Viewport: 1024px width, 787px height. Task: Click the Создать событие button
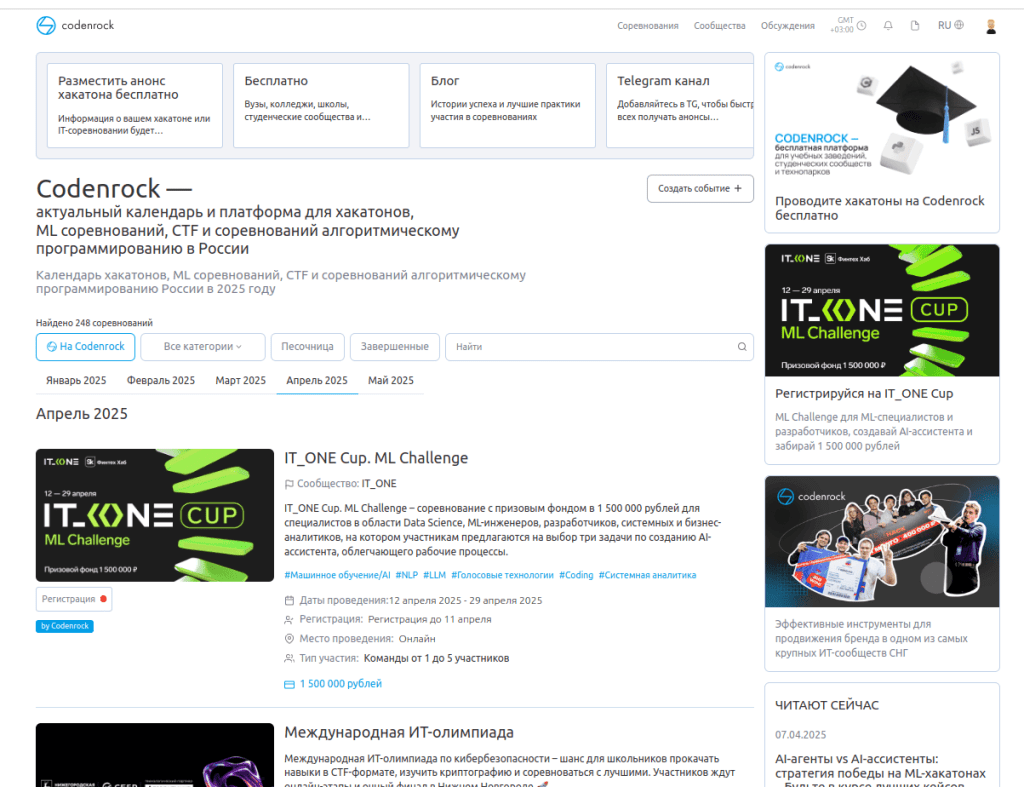700,189
